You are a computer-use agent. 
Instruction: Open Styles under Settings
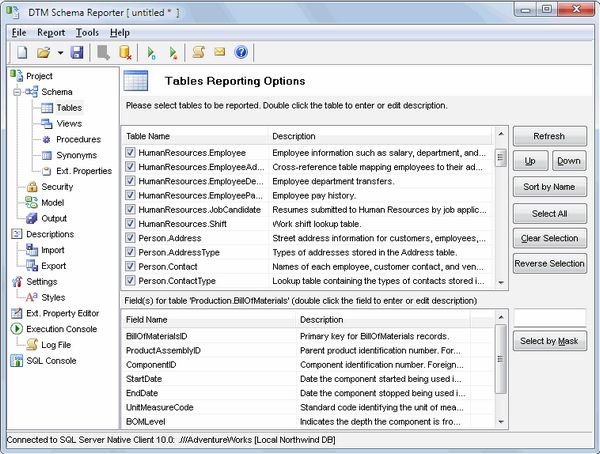tap(53, 297)
